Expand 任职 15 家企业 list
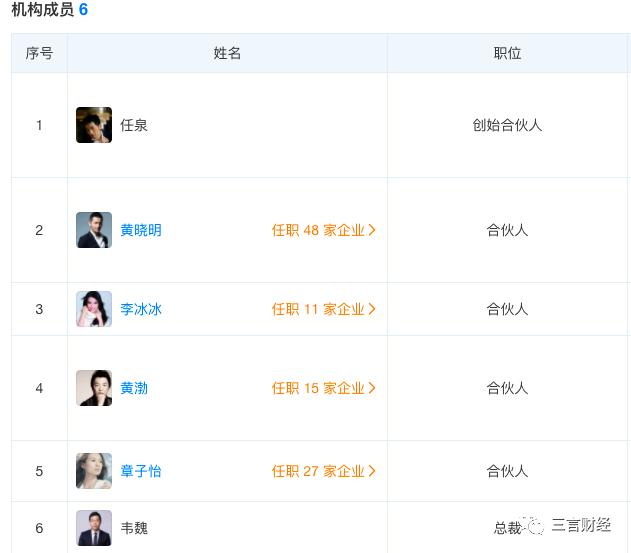 click(x=324, y=388)
